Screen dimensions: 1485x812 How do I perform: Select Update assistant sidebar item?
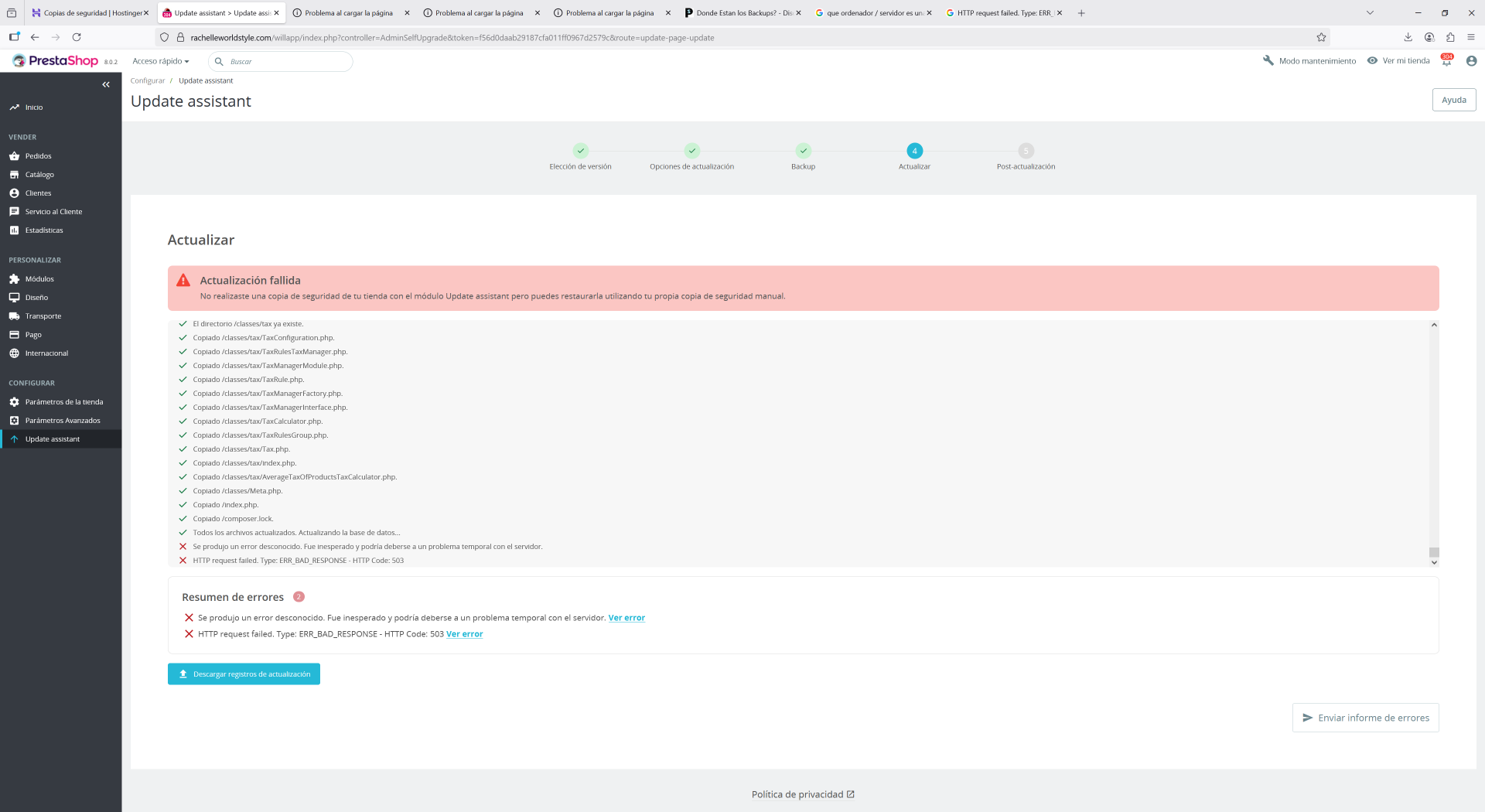point(60,439)
